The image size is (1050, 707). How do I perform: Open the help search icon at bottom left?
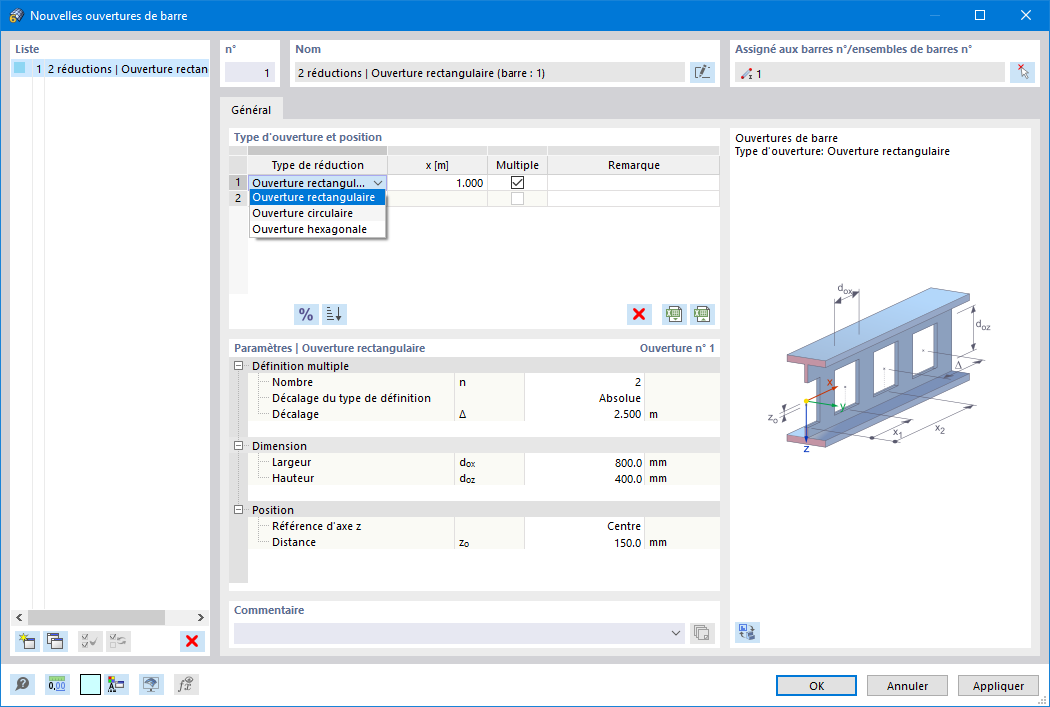click(x=22, y=684)
